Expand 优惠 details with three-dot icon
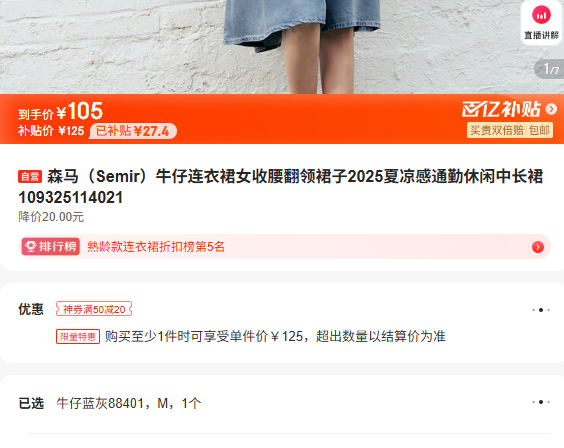This screenshot has height=448, width=564. point(541,310)
